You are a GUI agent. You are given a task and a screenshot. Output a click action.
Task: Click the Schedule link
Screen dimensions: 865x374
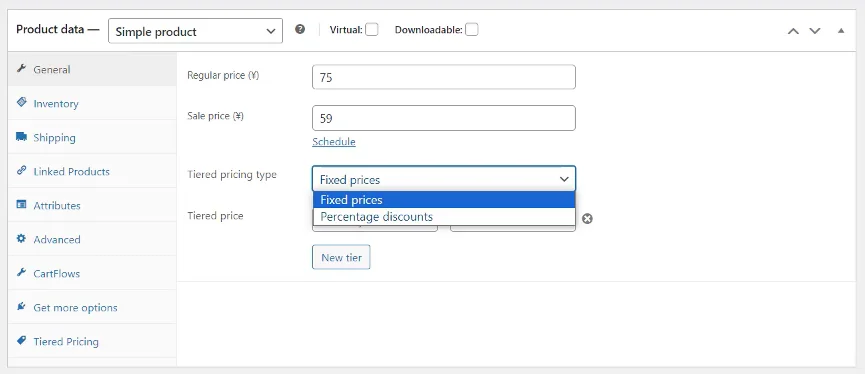[x=334, y=142]
